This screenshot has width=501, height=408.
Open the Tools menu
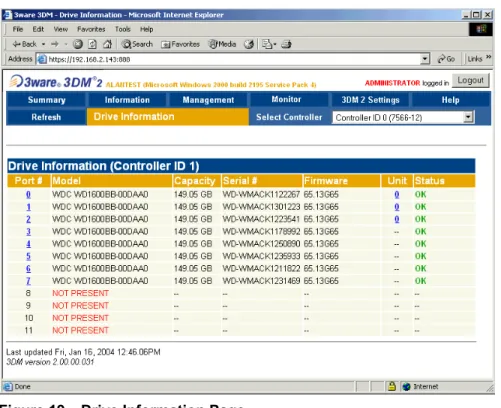pyautogui.click(x=123, y=29)
